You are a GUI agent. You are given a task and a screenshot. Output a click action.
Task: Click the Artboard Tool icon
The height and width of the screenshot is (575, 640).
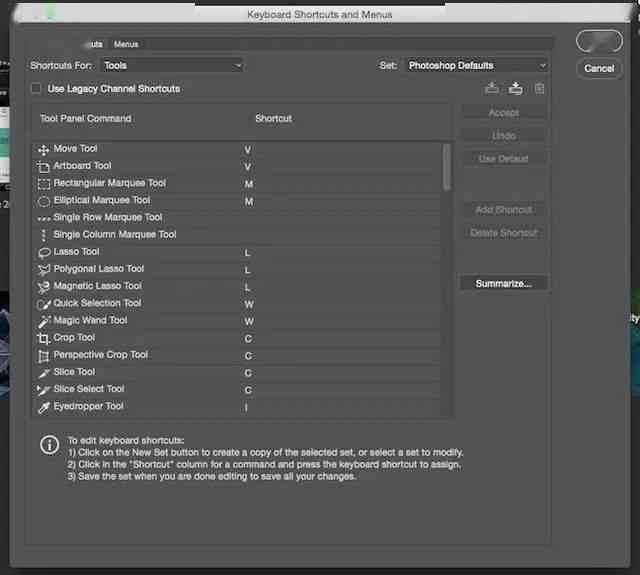(x=43, y=167)
